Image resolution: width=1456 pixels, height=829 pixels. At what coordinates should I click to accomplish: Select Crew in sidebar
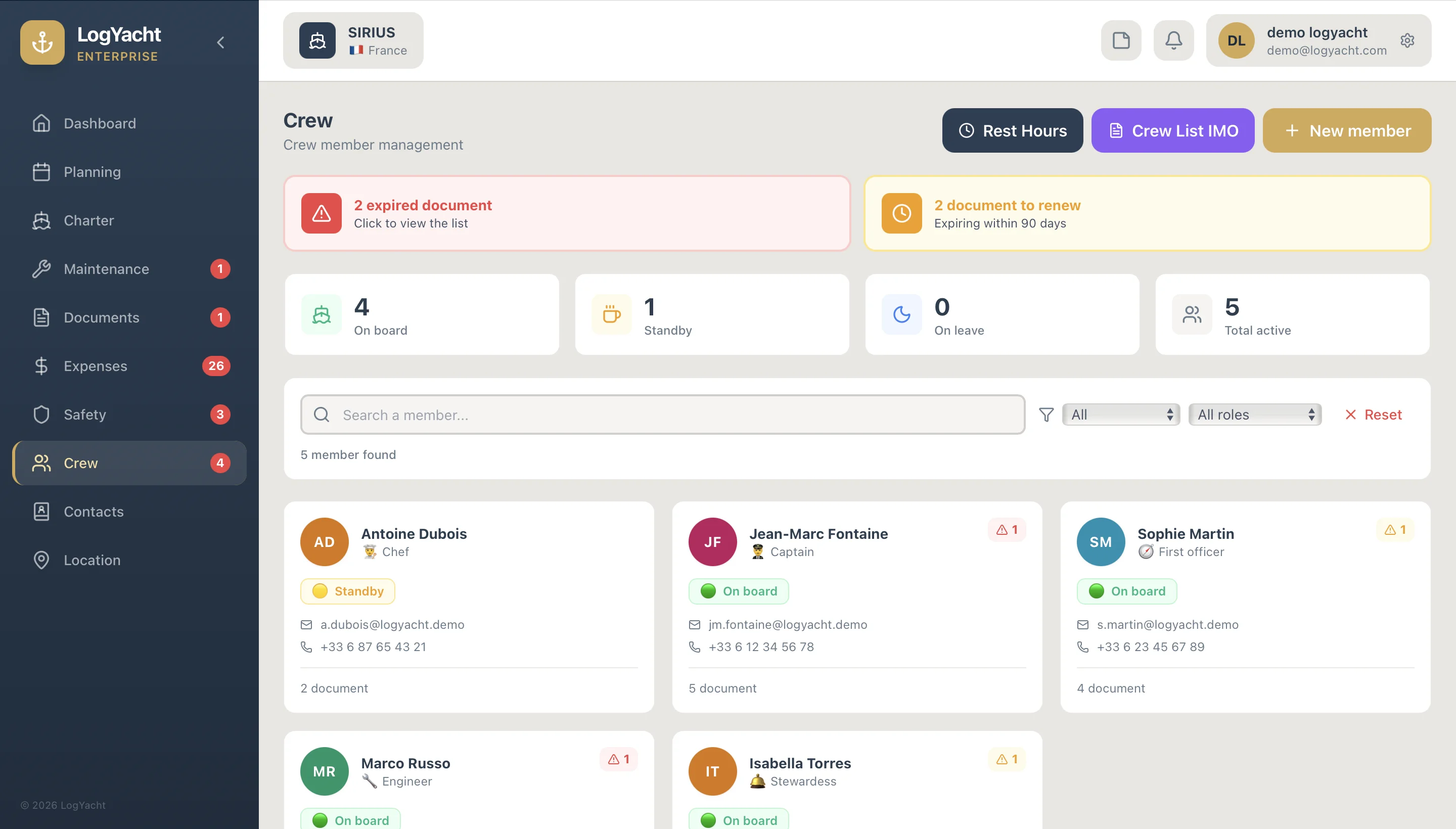[129, 463]
